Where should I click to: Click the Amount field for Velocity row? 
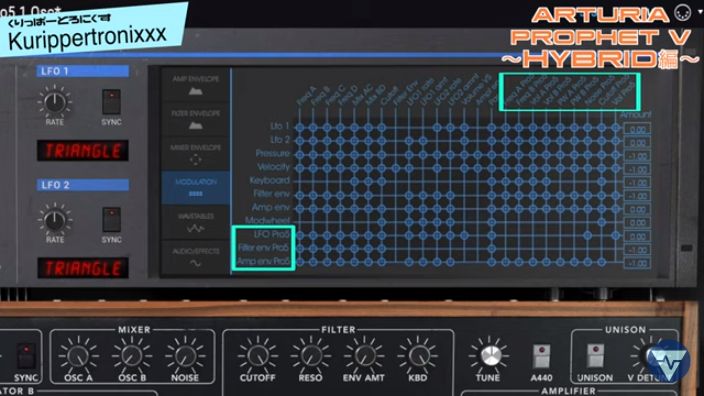click(637, 170)
